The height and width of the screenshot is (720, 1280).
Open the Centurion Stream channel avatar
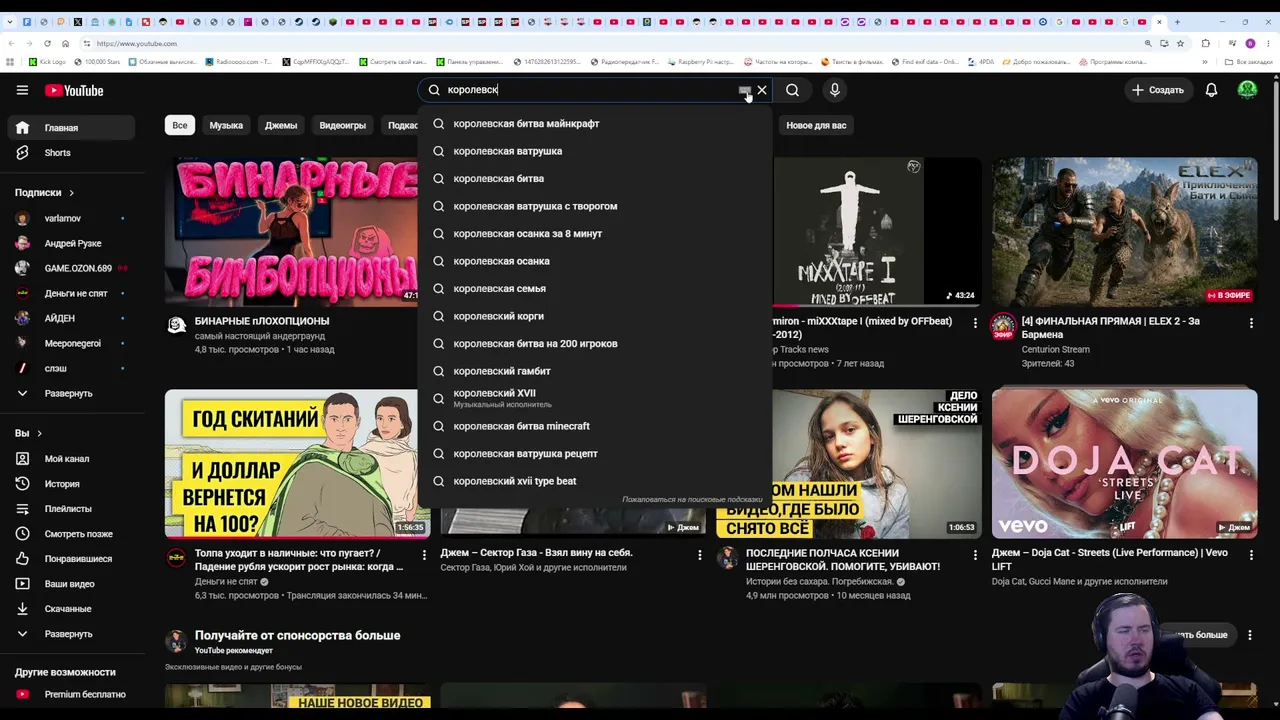pyautogui.click(x=1003, y=327)
